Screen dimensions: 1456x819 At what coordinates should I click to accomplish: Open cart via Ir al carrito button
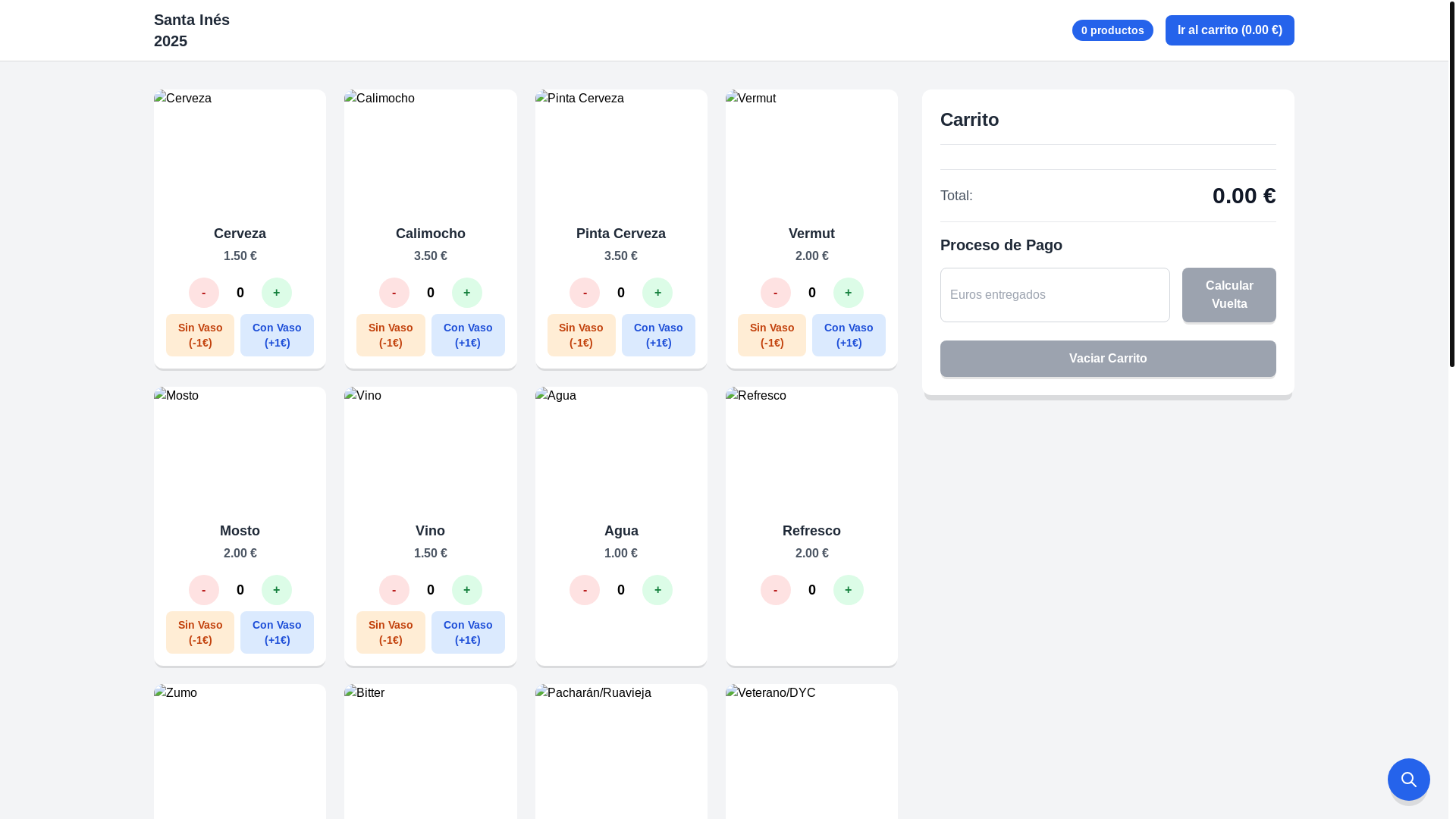(x=1229, y=30)
